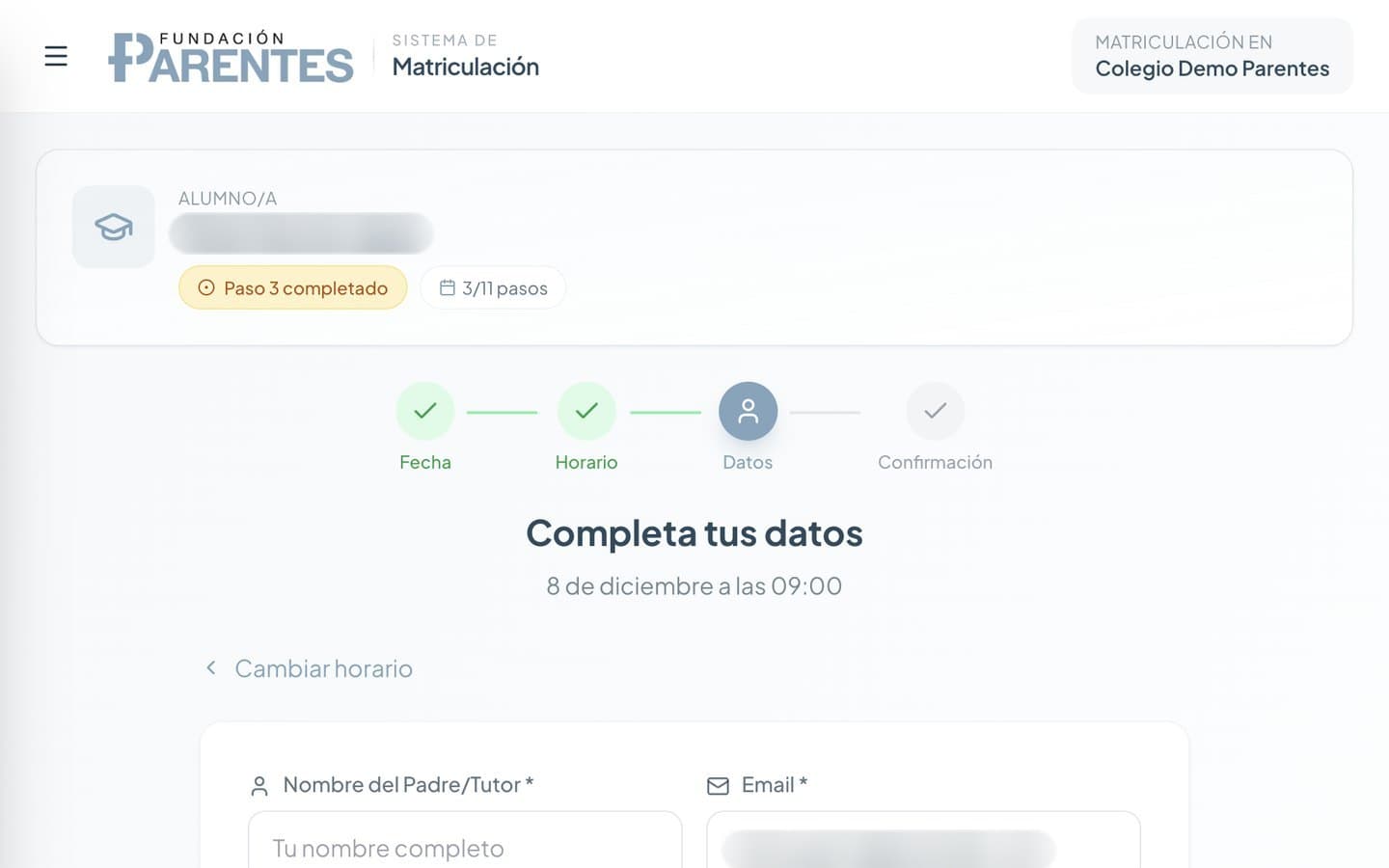
Task: Click the Confirmación step checkmark circle
Action: [x=935, y=411]
